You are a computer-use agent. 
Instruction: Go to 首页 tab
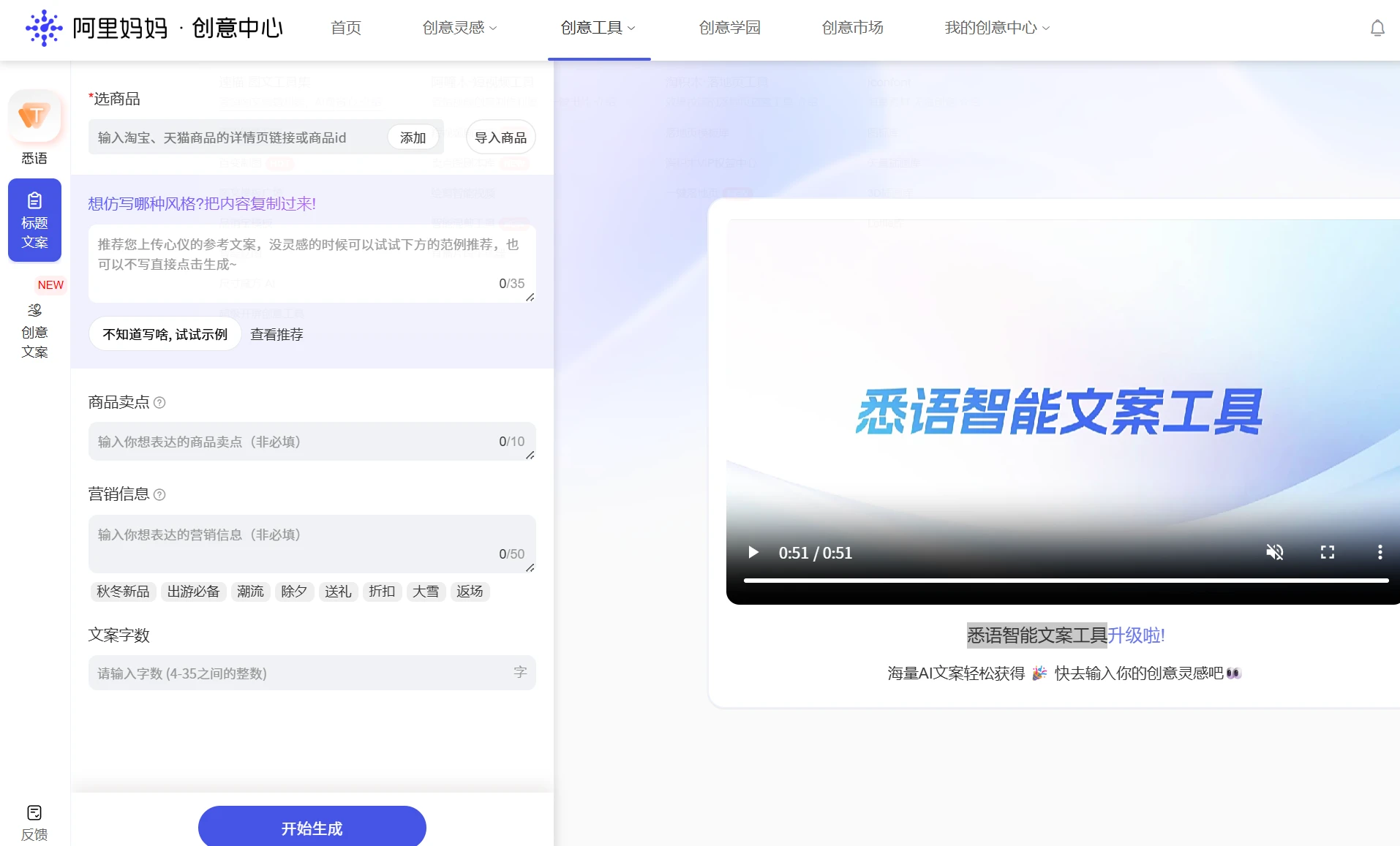point(346,28)
